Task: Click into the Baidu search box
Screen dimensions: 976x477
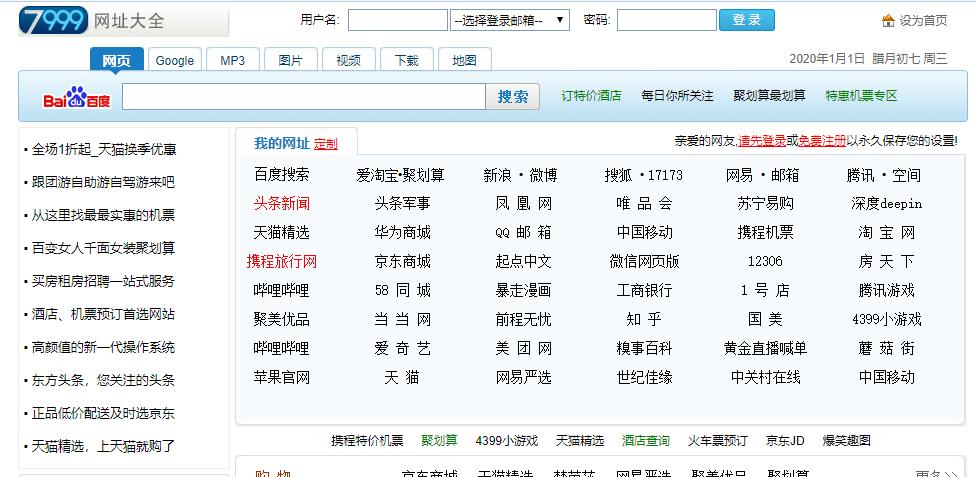Action: 304,97
